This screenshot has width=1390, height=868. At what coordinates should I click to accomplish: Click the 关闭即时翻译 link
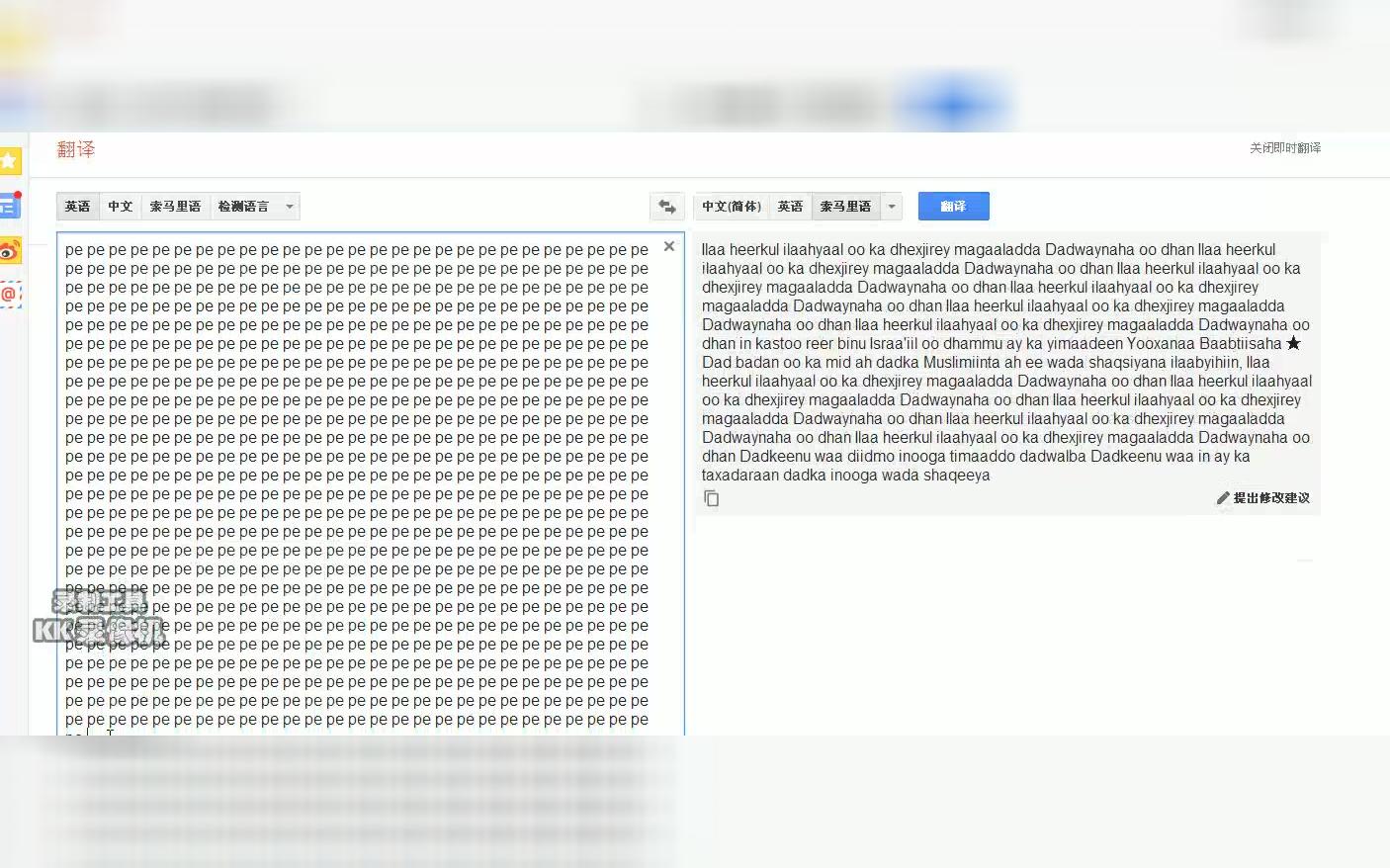(x=1285, y=148)
